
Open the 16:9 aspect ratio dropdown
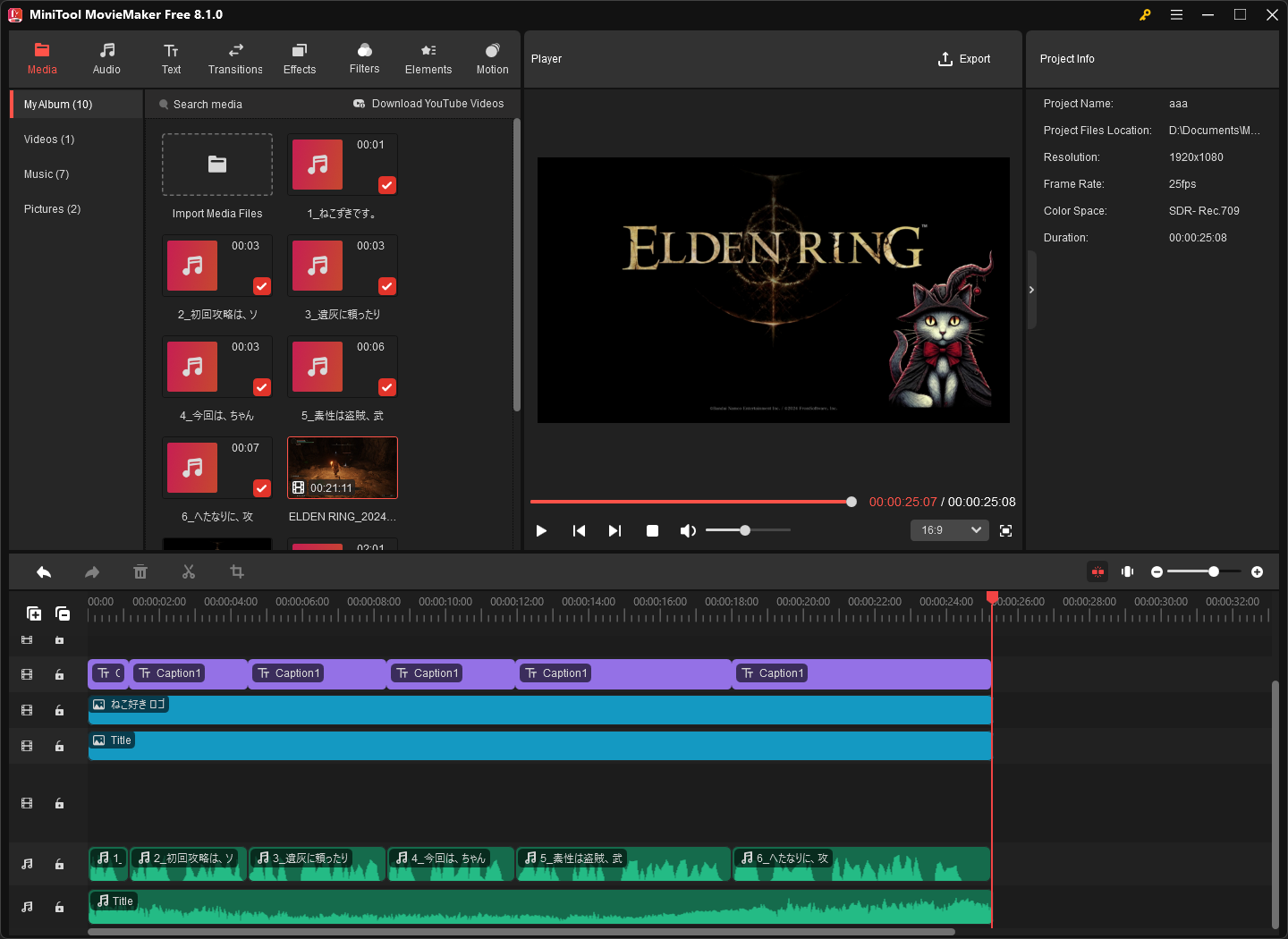950,530
